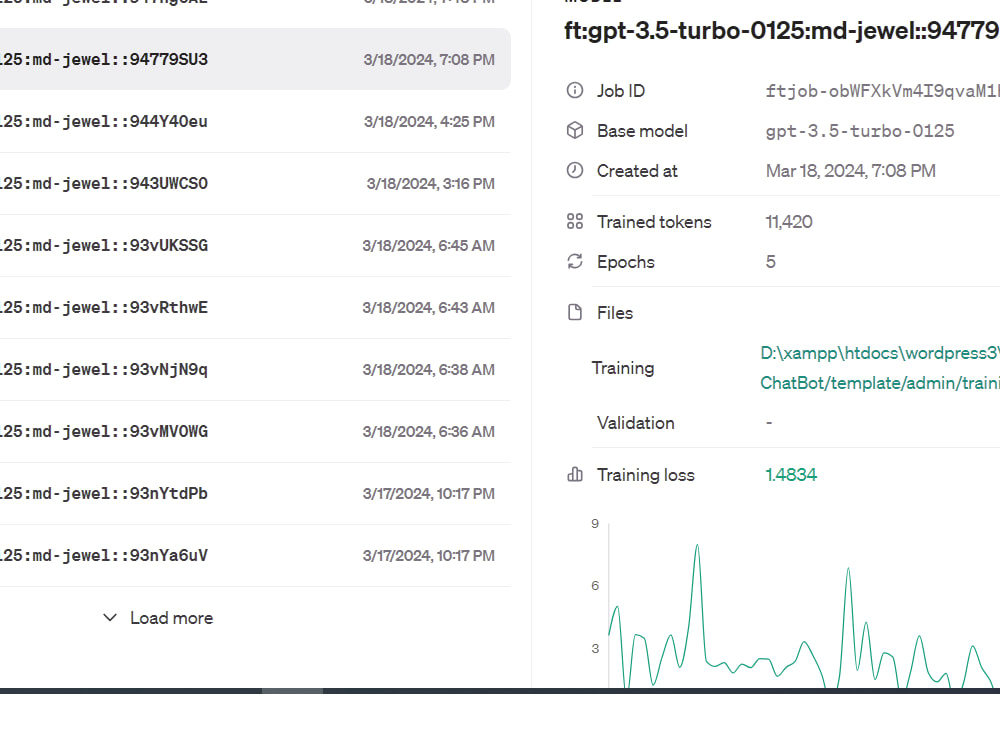Click the cube icon next to Base model
1000x750 pixels.
pos(574,130)
